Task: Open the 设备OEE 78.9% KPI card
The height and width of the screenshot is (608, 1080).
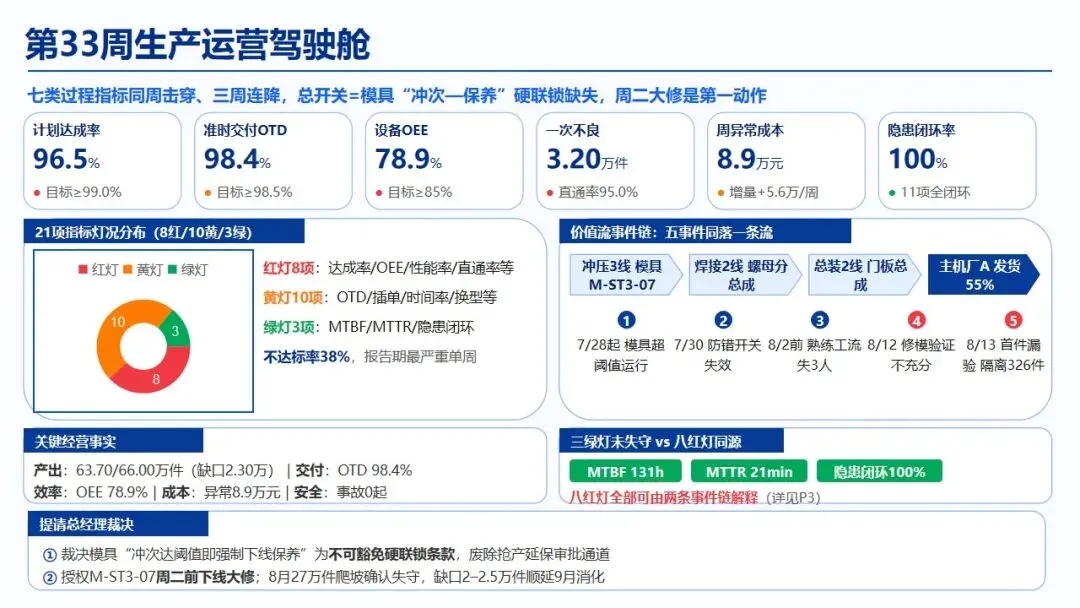Action: pyautogui.click(x=444, y=161)
